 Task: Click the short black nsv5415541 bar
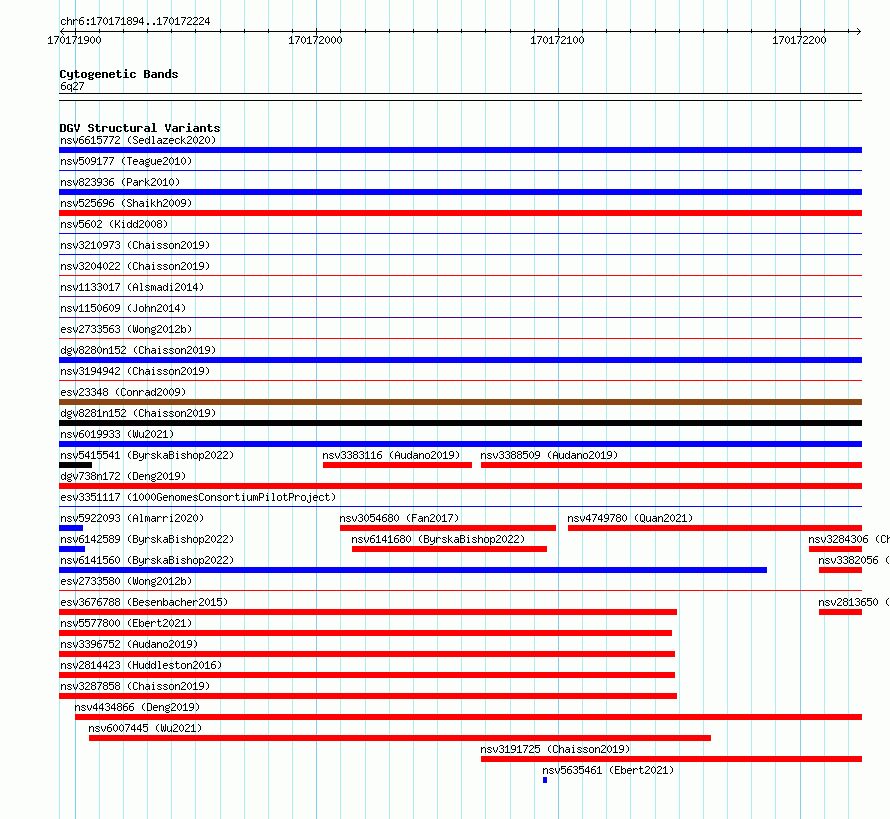pyautogui.click(x=75, y=465)
